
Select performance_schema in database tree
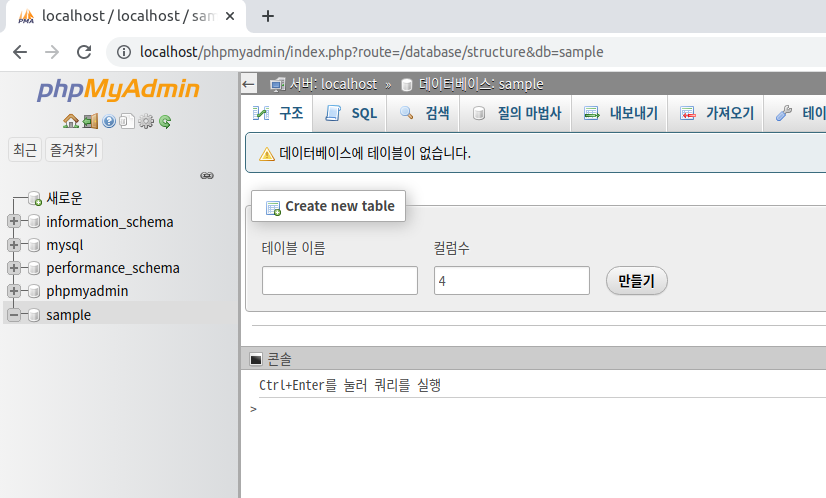(x=113, y=268)
